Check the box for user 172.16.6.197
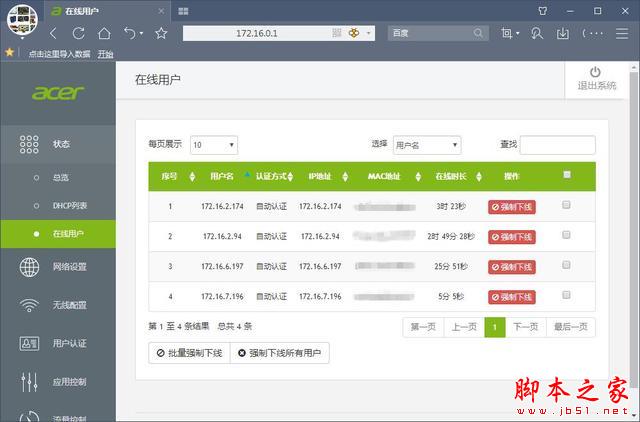Image resolution: width=640 pixels, height=422 pixels. point(566,265)
